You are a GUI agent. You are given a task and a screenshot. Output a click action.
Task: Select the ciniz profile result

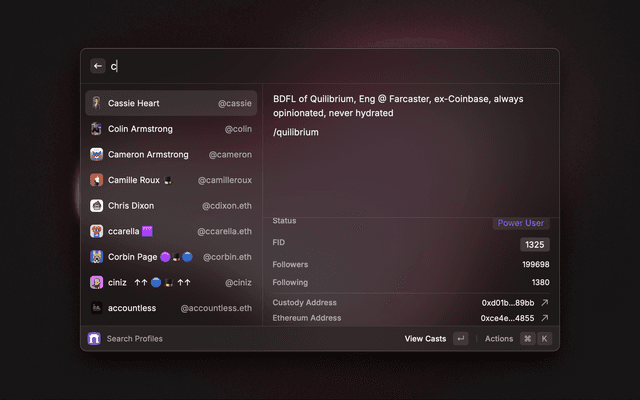click(170, 282)
